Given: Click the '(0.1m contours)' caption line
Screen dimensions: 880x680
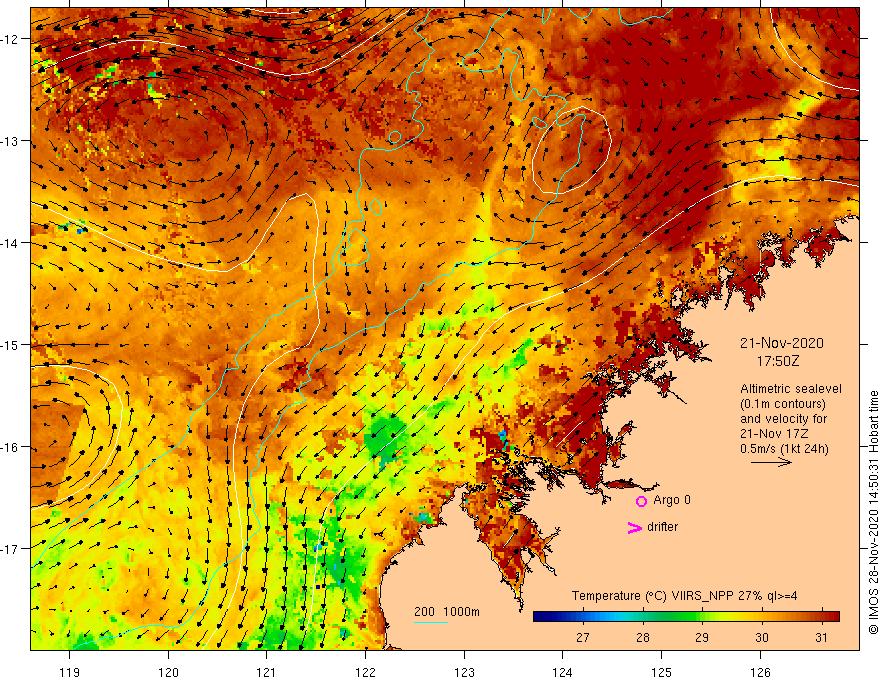Looking at the screenshot, I should [783, 404].
